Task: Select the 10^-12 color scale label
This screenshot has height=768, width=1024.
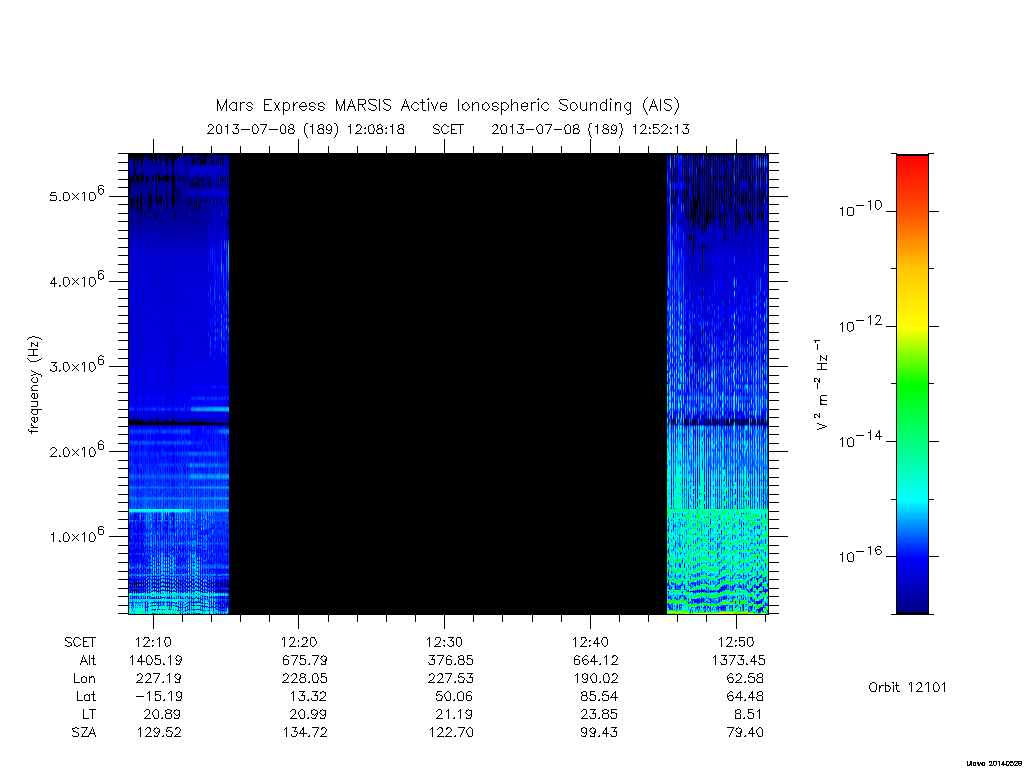Action: tap(860, 324)
